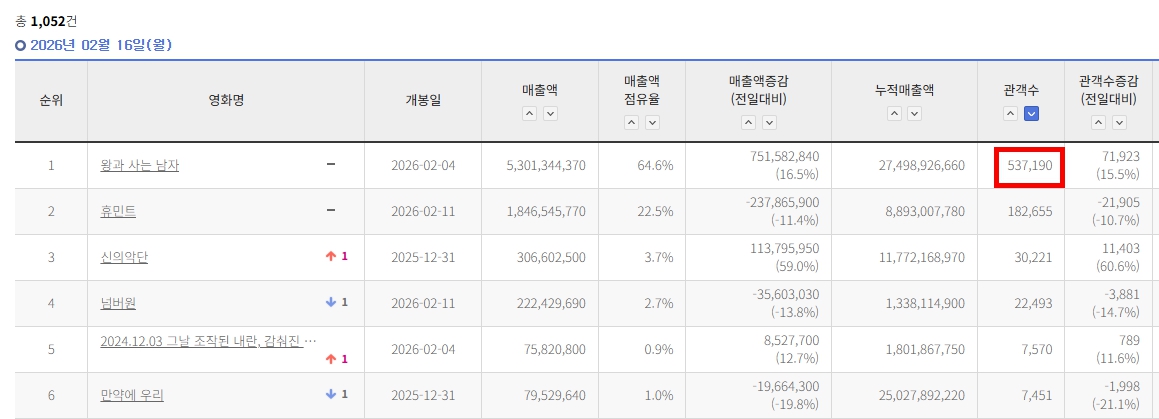Click 306,602,500 sales value

[551, 257]
